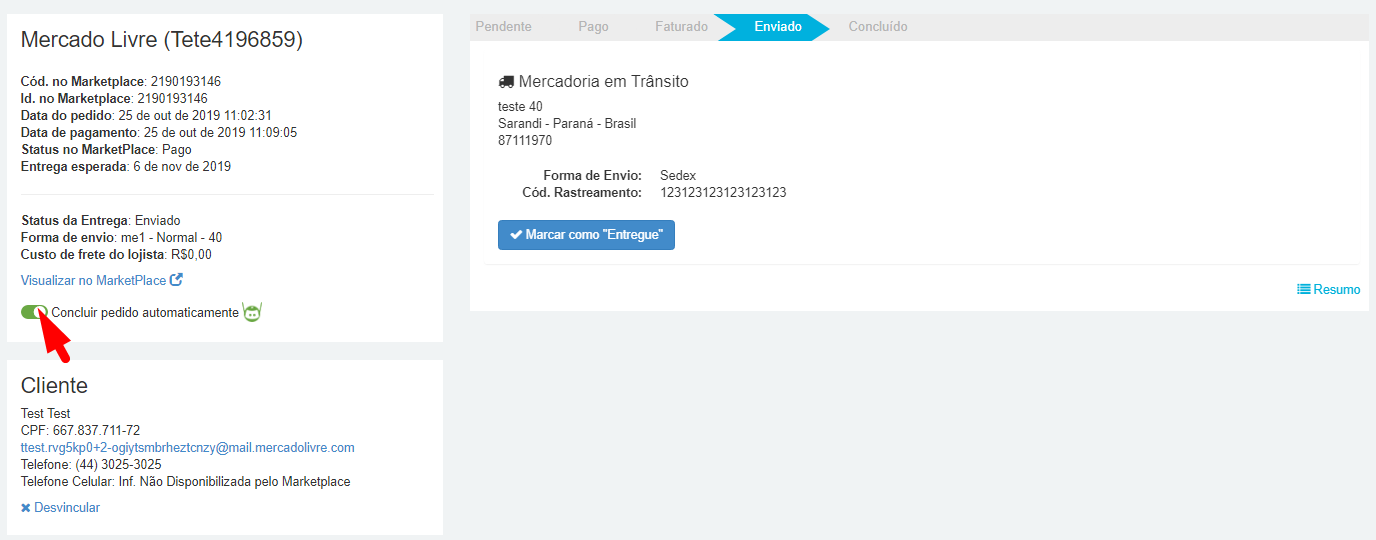
Task: Click Entrega esperada: 6 de nov de 2019
Action: coord(126,166)
